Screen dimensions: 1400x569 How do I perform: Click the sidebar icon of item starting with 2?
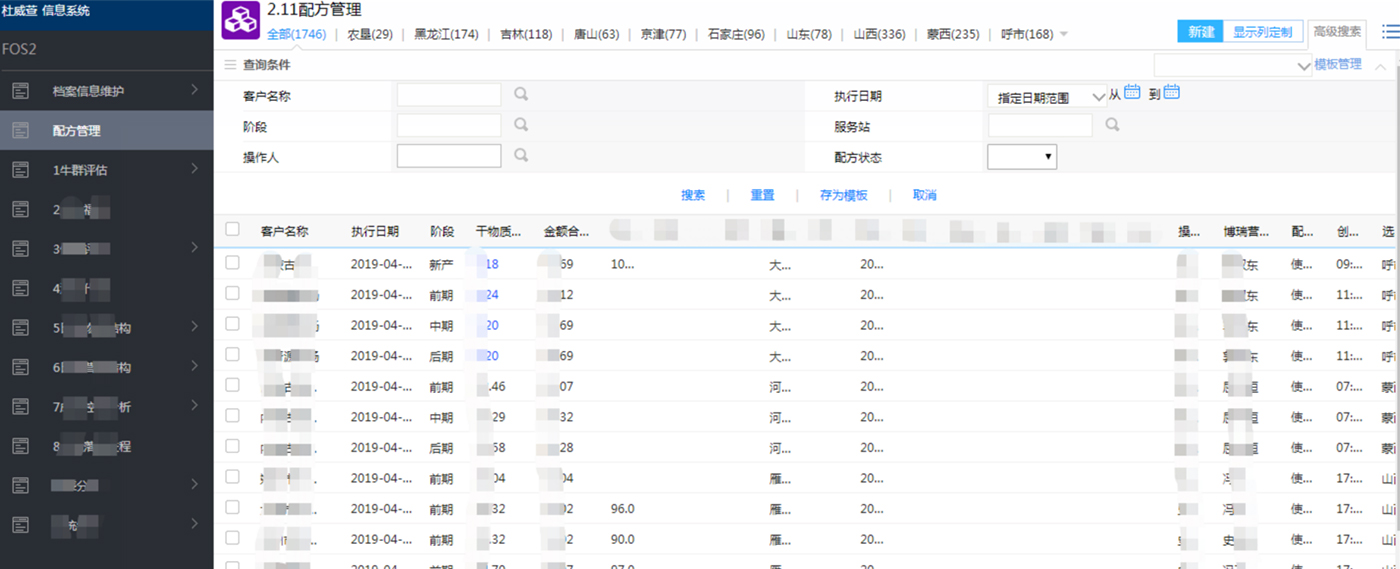(20, 209)
